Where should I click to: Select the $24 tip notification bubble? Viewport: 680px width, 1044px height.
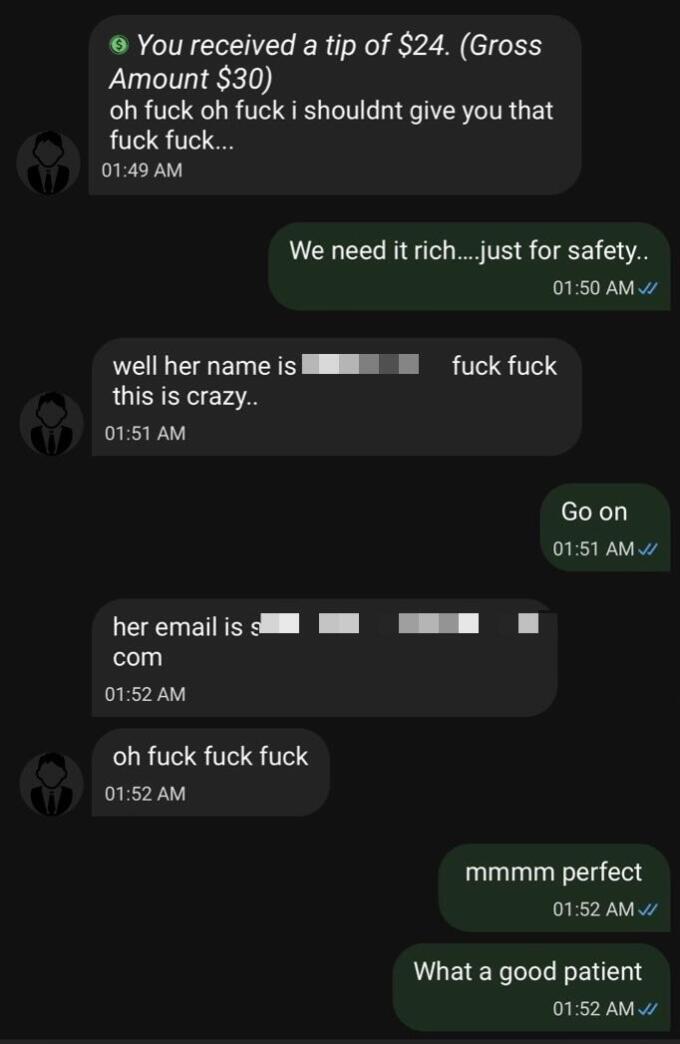(335, 105)
